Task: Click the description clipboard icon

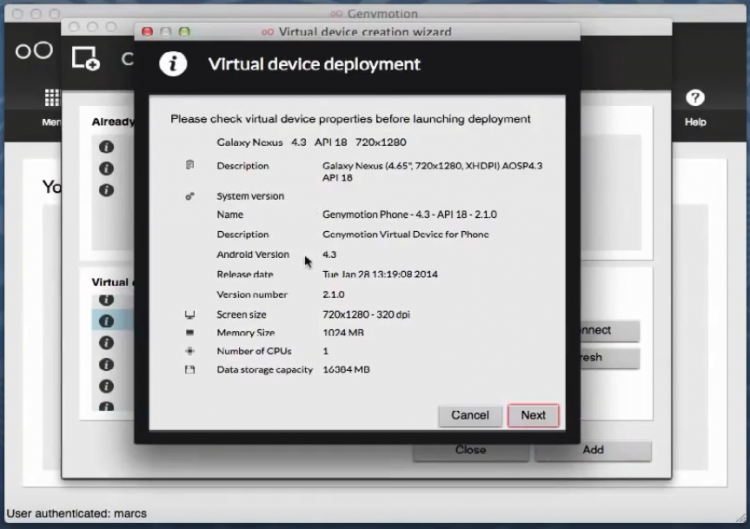Action: point(190,165)
